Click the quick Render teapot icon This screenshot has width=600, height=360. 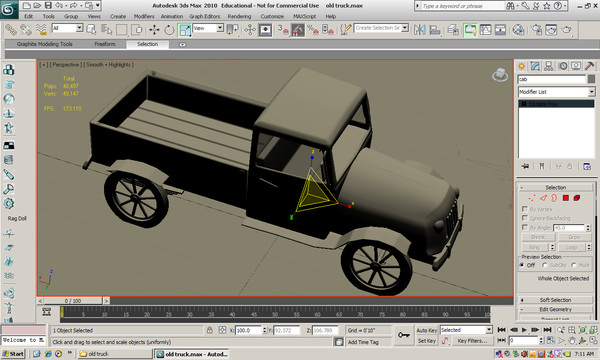[567, 29]
